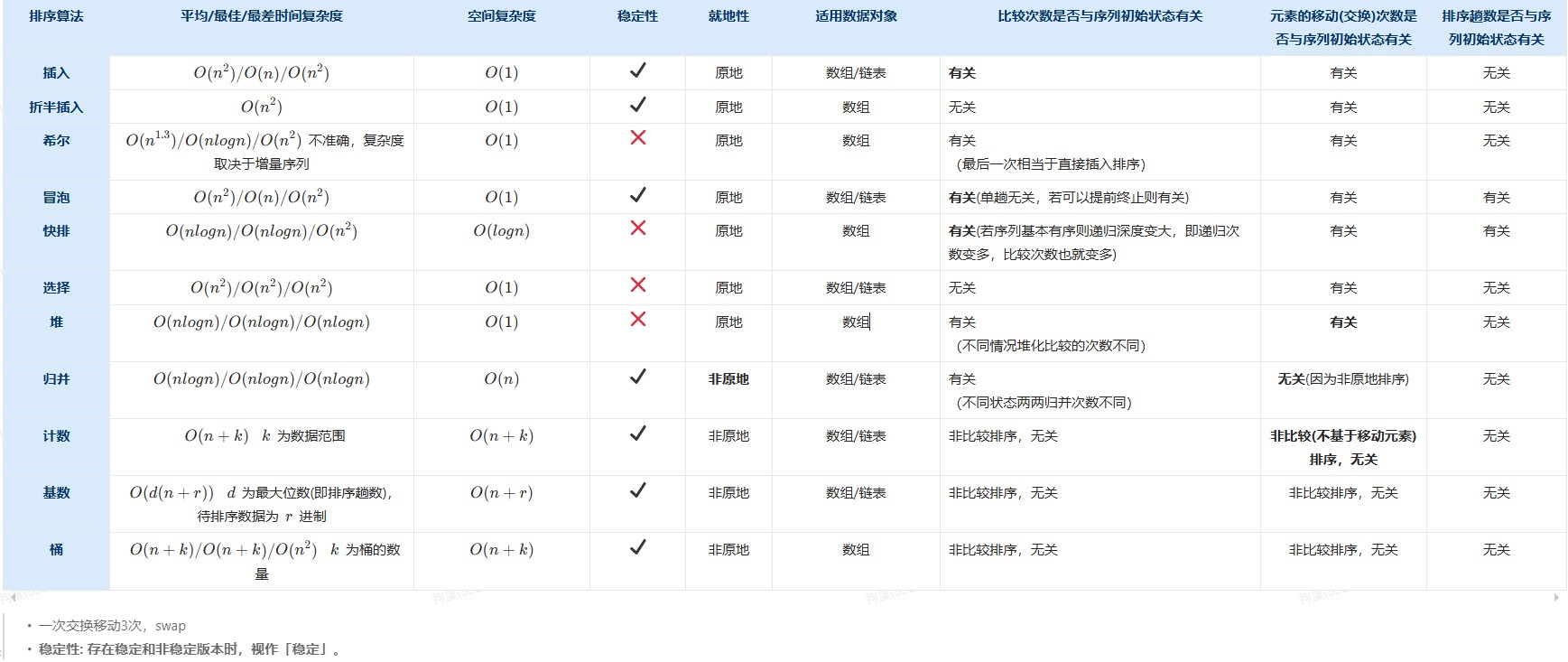Image resolution: width=1568 pixels, height=662 pixels.
Task: Click the stability checkmark in the 桶 row
Action: pyautogui.click(x=637, y=547)
